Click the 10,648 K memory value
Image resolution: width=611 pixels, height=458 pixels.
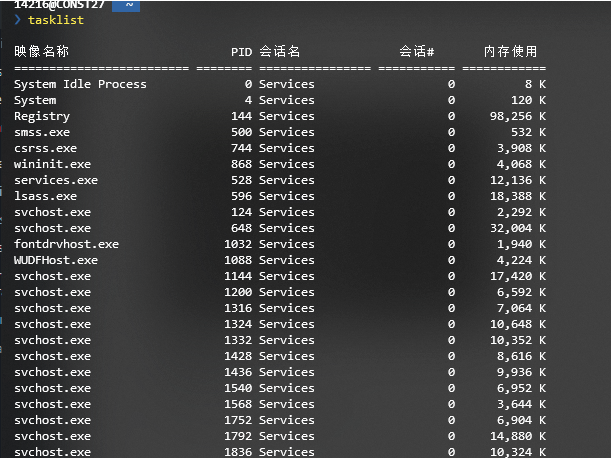[x=518, y=324]
